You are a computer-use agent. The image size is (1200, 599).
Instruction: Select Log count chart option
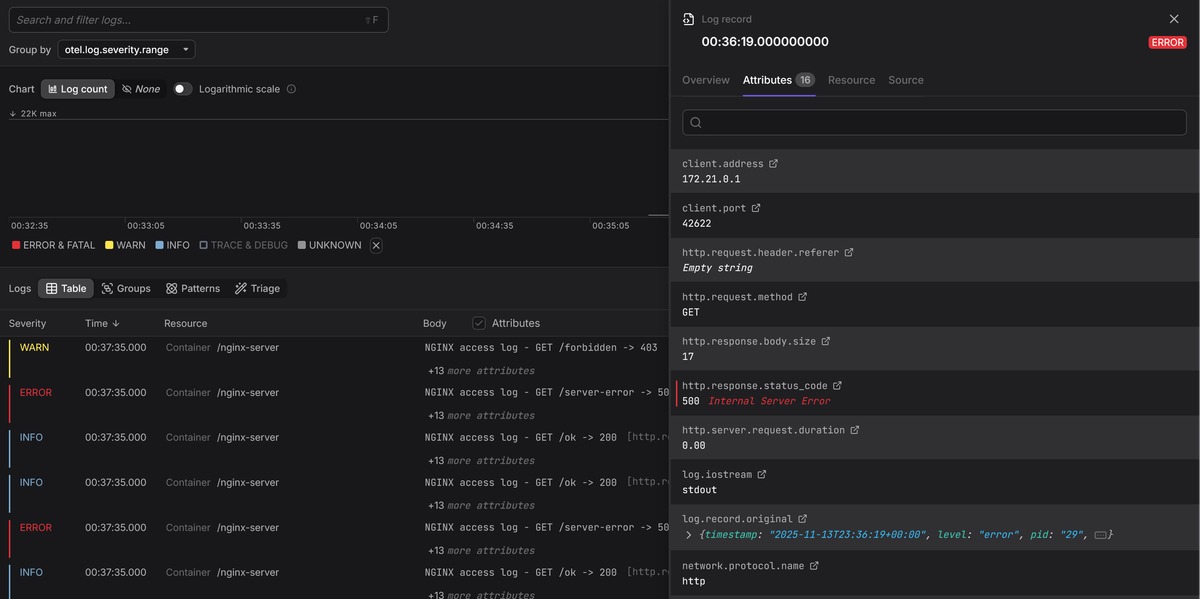click(x=78, y=89)
